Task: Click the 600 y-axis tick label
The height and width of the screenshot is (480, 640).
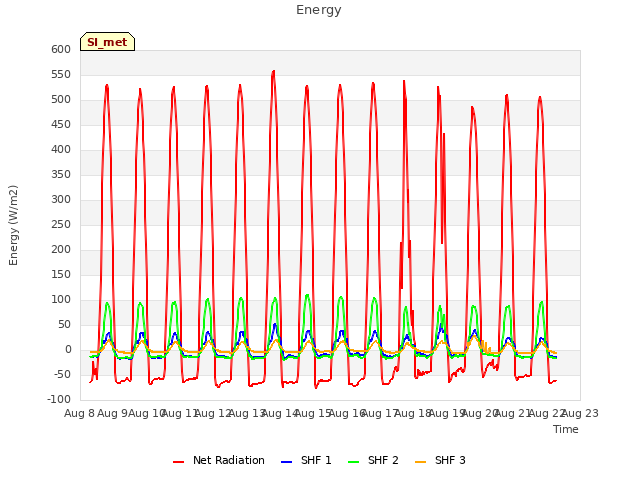Action: tap(61, 49)
